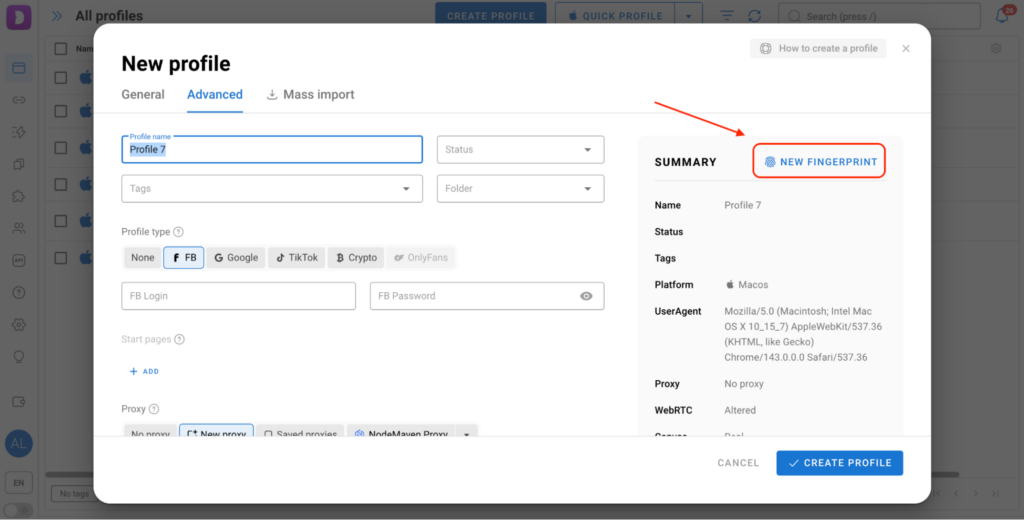The height and width of the screenshot is (520, 1024).
Task: Click the New Fingerprint button
Action: coord(820,161)
